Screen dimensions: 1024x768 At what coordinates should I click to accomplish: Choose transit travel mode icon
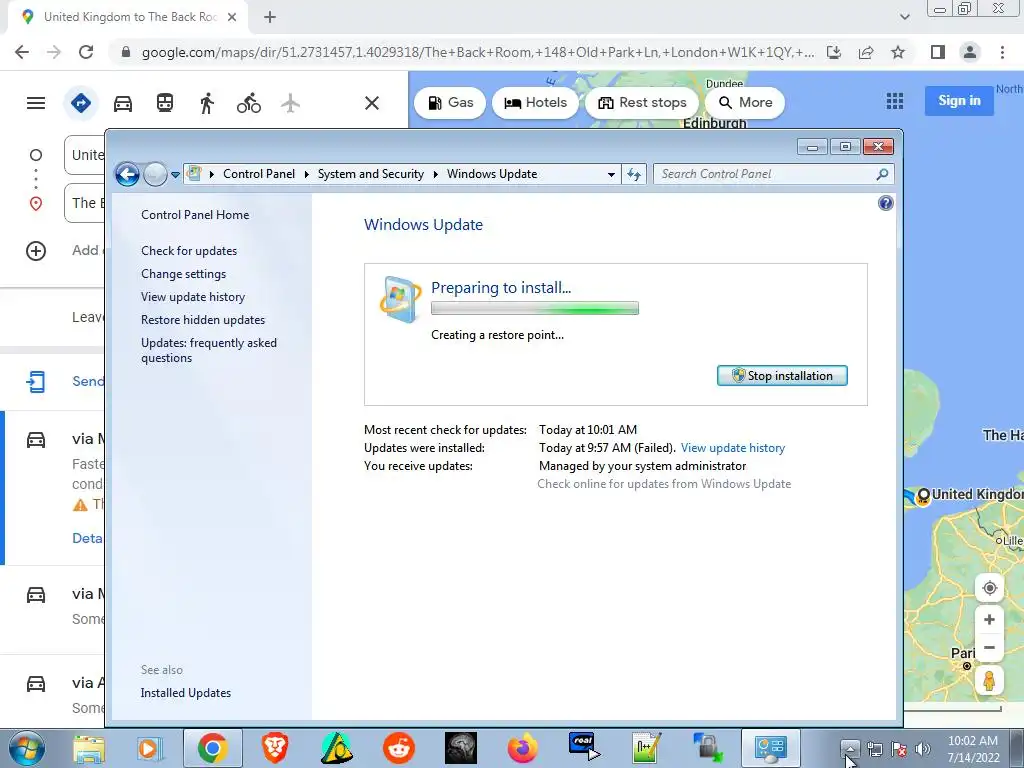click(165, 103)
